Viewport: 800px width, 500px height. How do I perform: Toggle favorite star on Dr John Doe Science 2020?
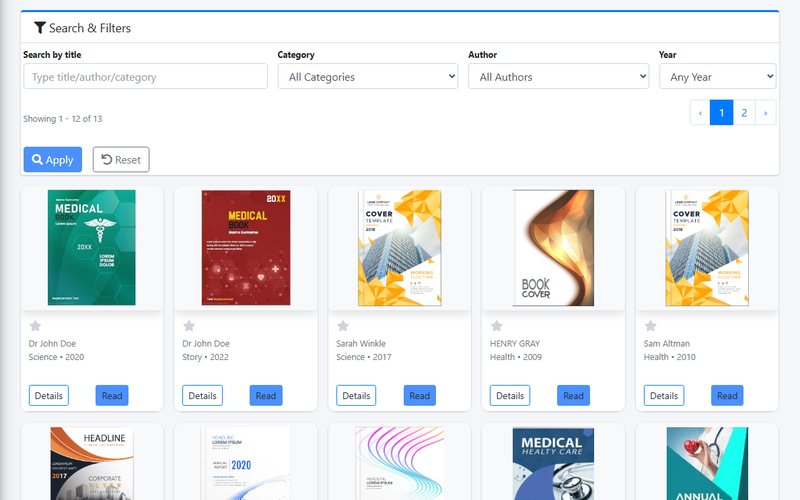pos(35,326)
